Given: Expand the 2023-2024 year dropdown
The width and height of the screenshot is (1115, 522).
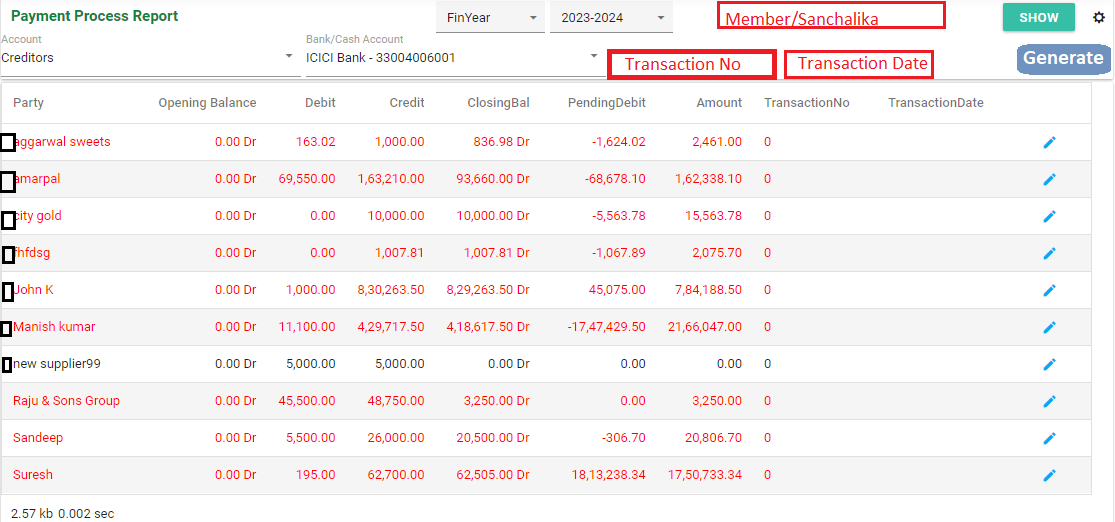Looking at the screenshot, I should pos(611,18).
